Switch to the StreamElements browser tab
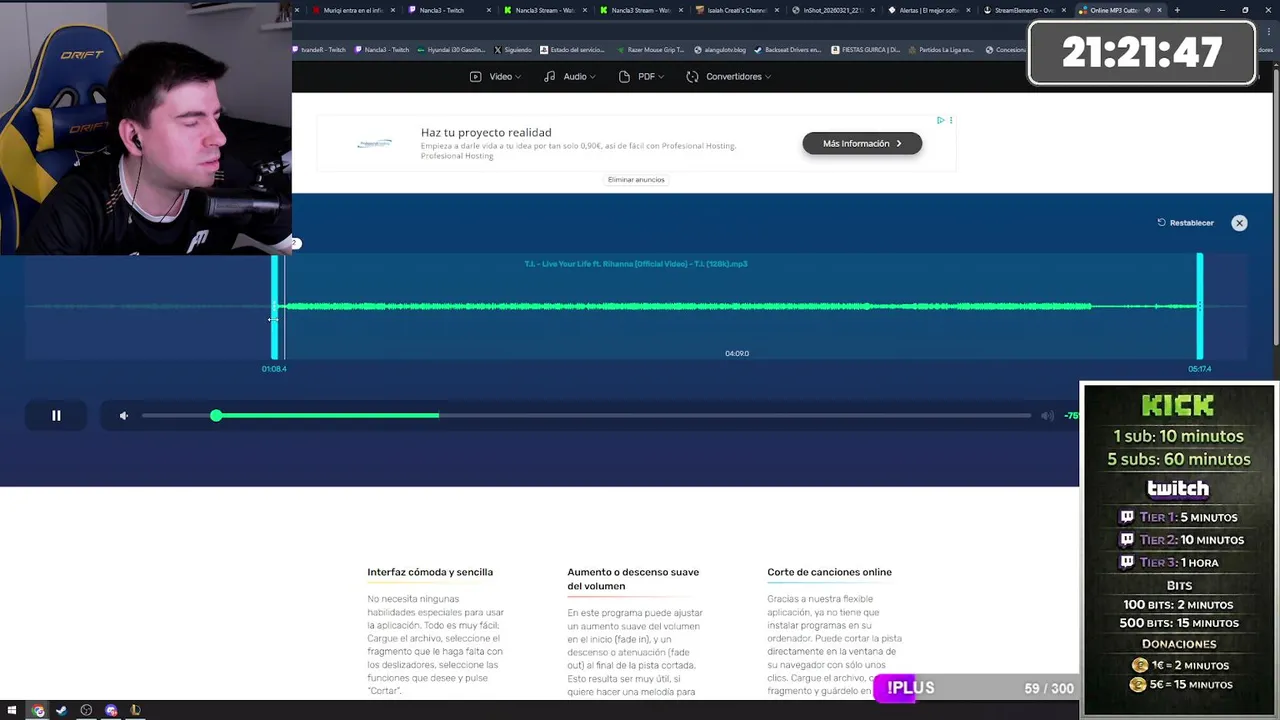Screen dimensions: 1280x720 1024,10
